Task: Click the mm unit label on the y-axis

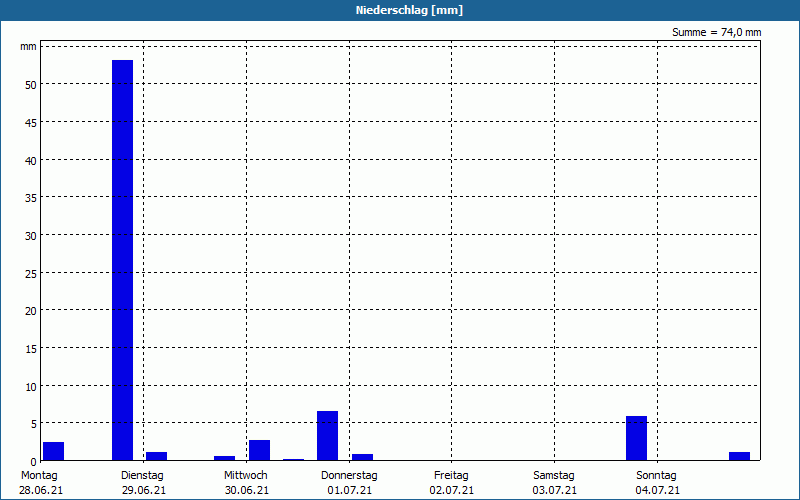Action: click(29, 47)
